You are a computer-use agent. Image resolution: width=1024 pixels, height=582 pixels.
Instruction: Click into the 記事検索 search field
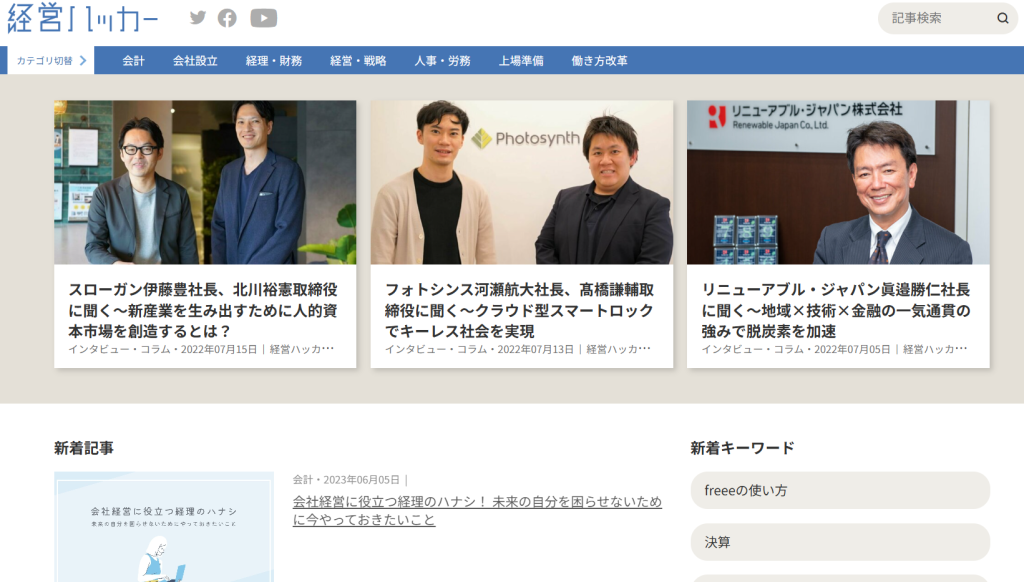(935, 18)
